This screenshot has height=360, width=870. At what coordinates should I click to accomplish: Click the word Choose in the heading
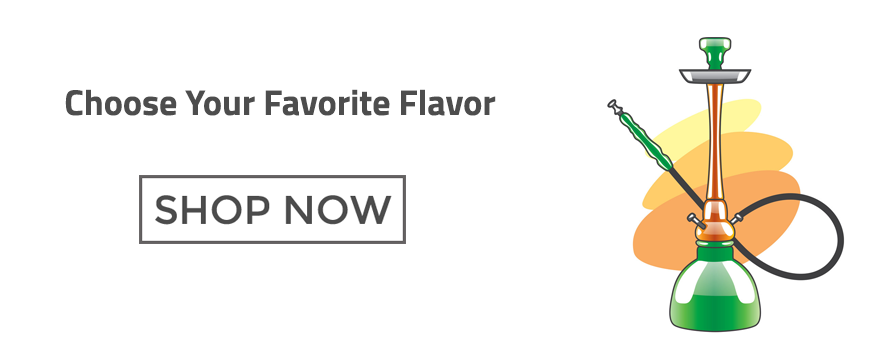[121, 104]
